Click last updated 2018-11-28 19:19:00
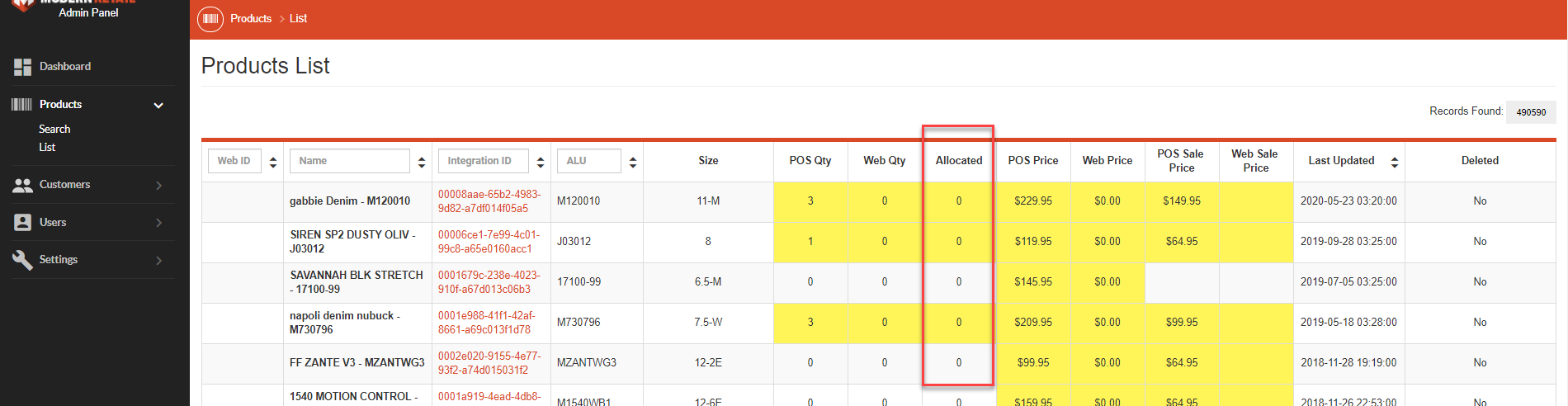 click(1348, 363)
